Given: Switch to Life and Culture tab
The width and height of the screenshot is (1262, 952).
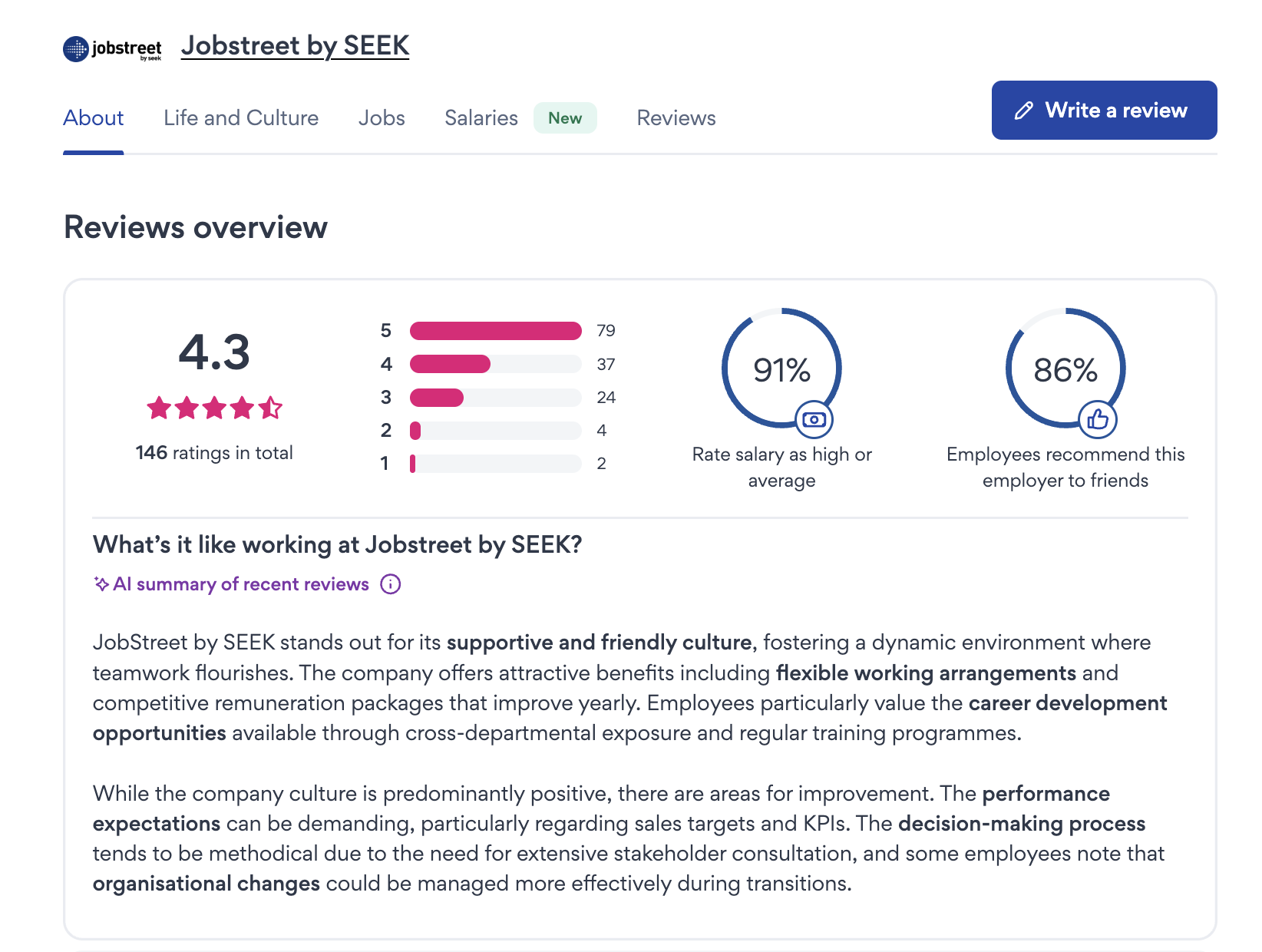Looking at the screenshot, I should pyautogui.click(x=241, y=118).
